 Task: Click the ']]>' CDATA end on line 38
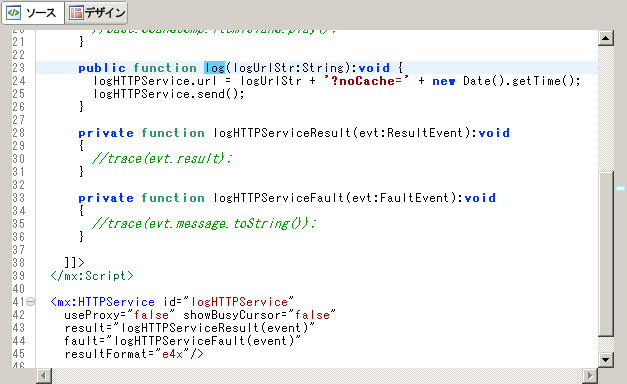(x=74, y=263)
